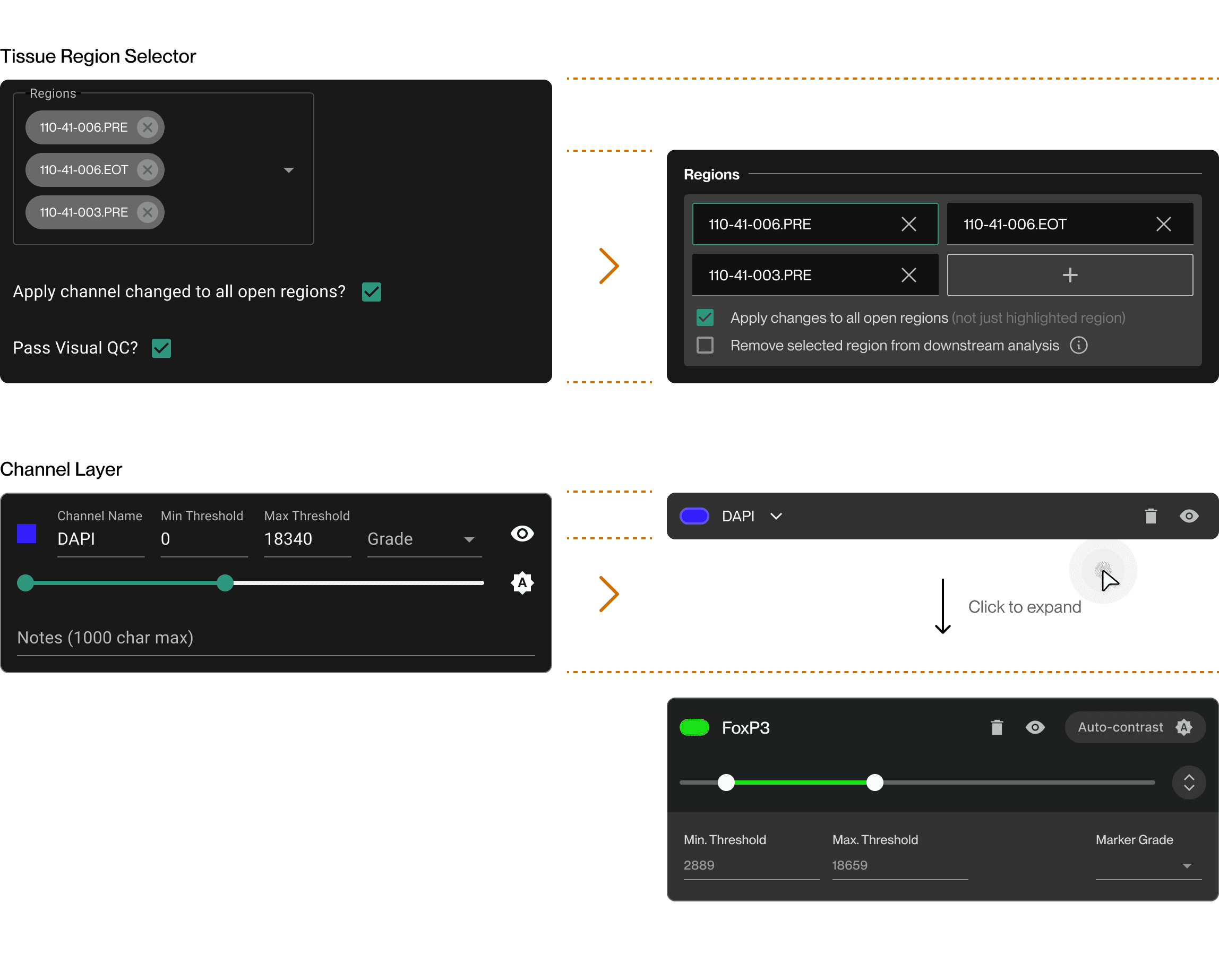
Task: Open the Grade dropdown in old channel layer
Action: pos(424,539)
